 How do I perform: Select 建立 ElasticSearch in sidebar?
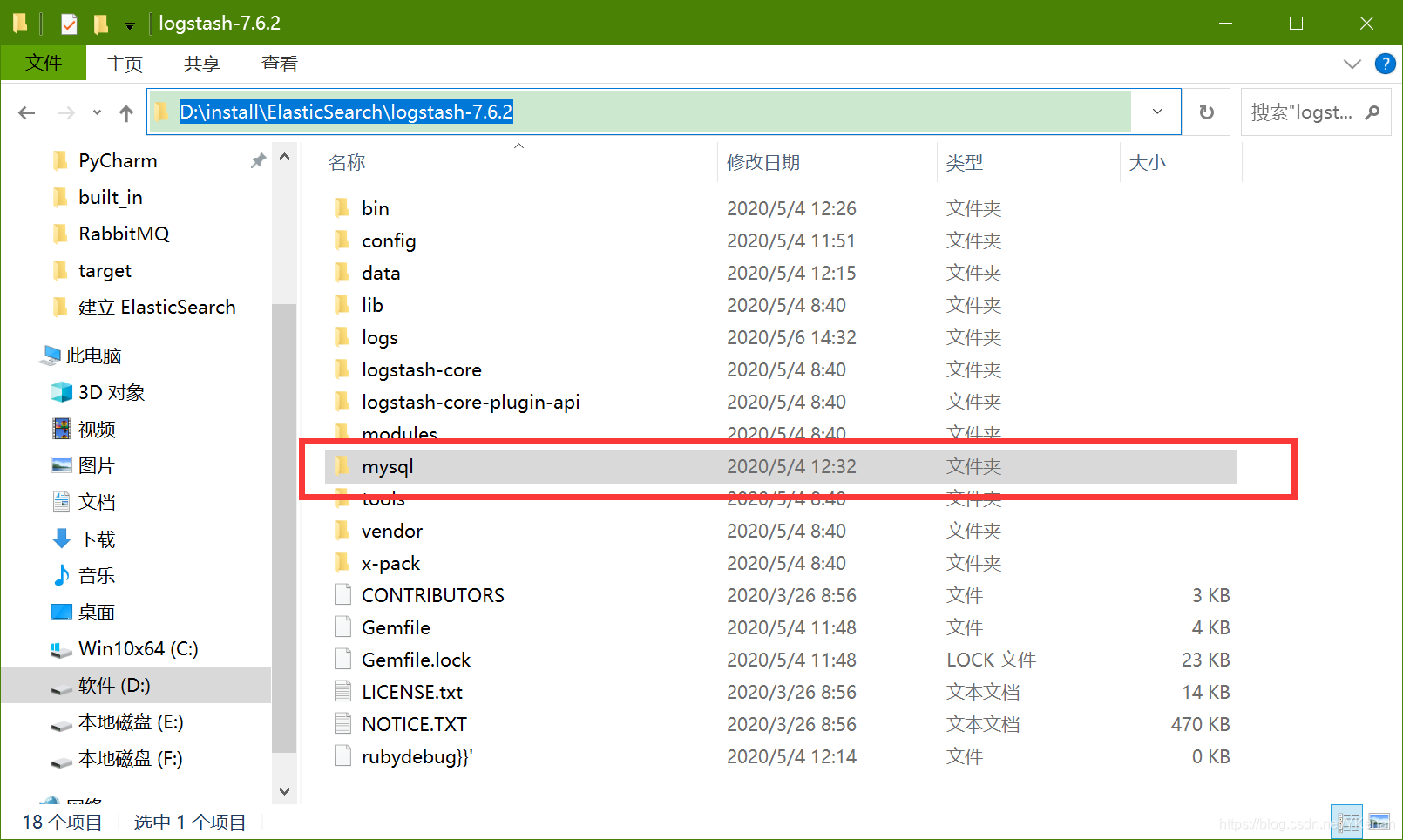(157, 307)
